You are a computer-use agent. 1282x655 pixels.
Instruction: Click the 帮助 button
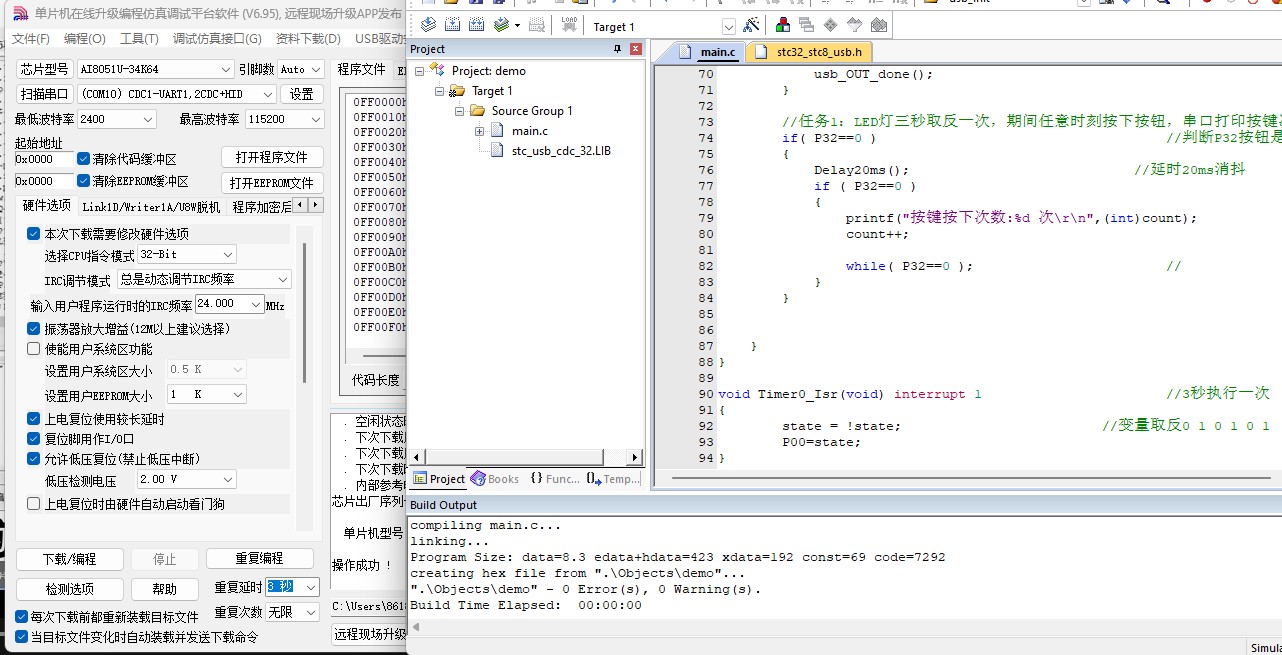165,589
